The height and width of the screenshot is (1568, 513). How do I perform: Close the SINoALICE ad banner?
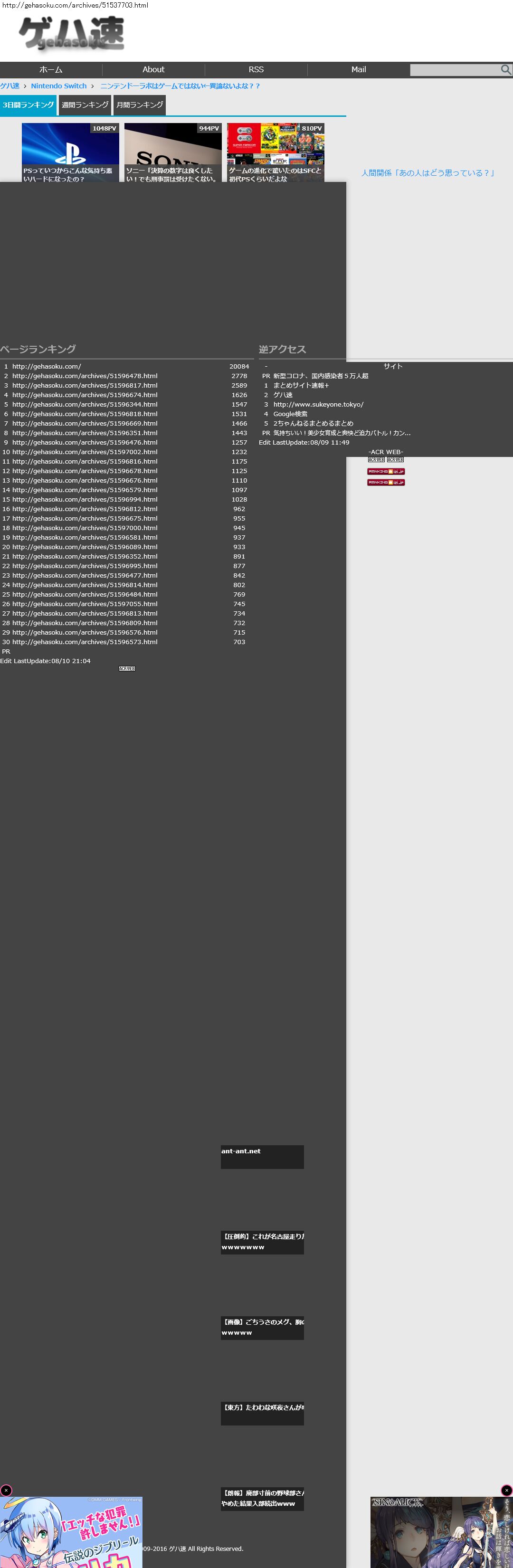coord(506,1490)
